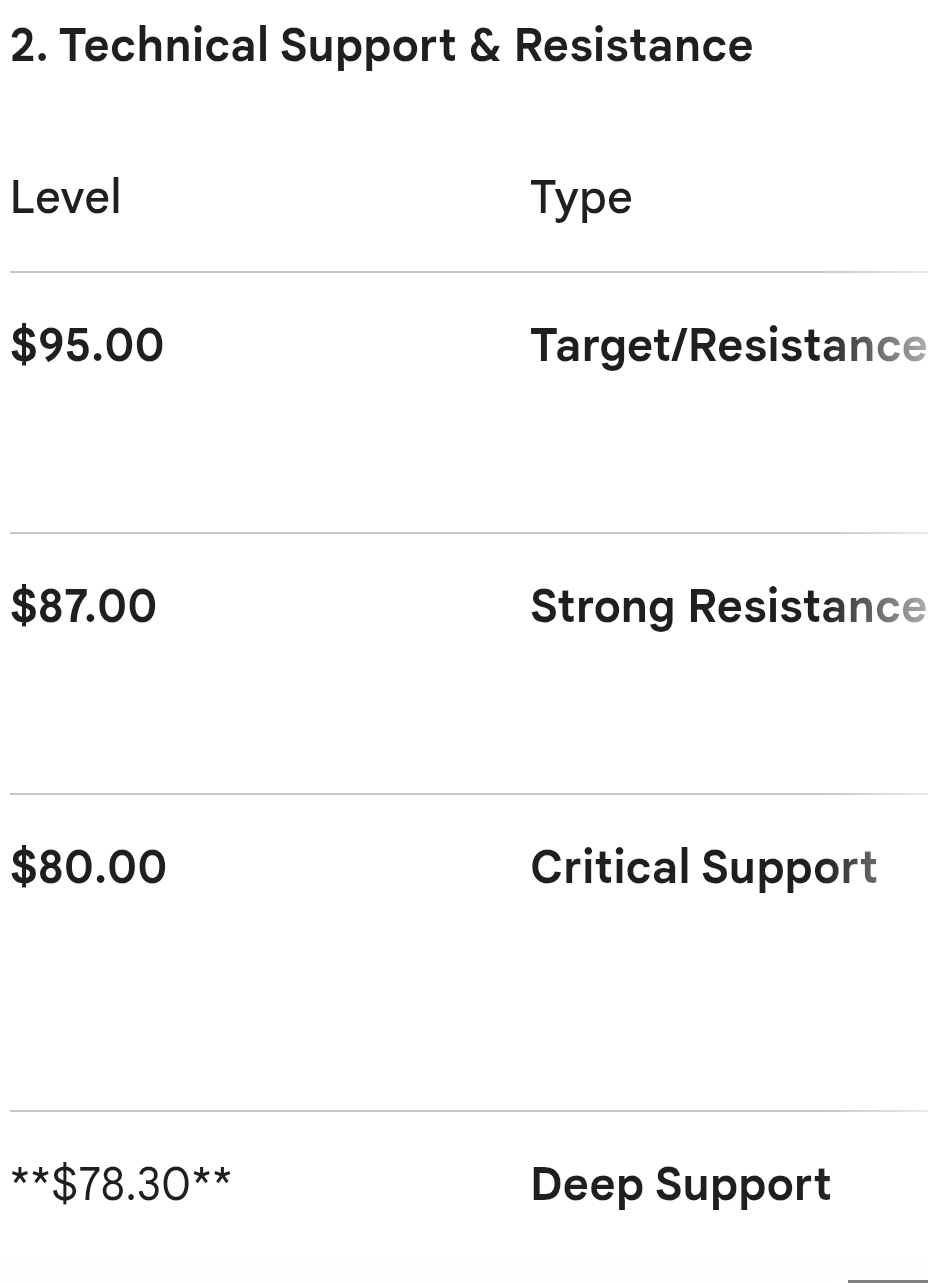The width and height of the screenshot is (928, 1283).
Task: Click the Target/Resistance type cell
Action: pyautogui.click(x=727, y=345)
